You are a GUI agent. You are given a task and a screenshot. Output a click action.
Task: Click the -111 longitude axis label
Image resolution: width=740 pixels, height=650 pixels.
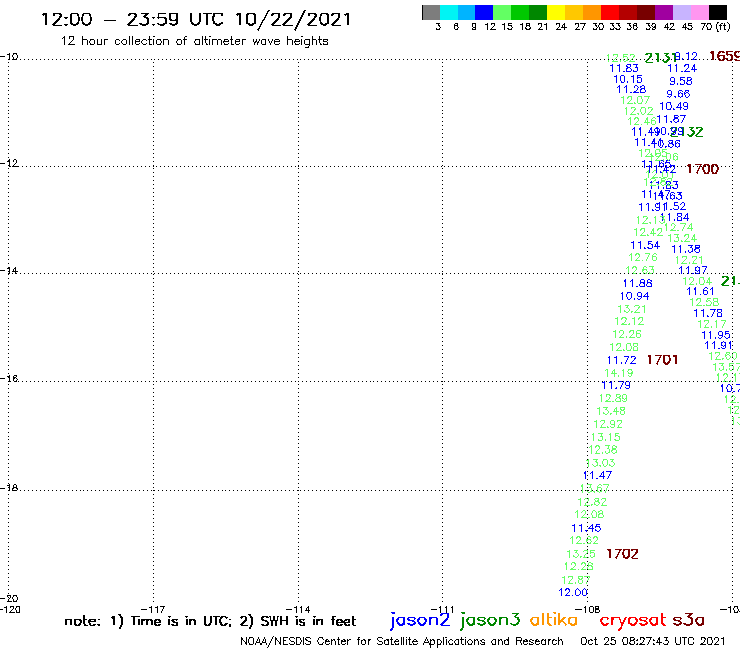click(x=442, y=609)
